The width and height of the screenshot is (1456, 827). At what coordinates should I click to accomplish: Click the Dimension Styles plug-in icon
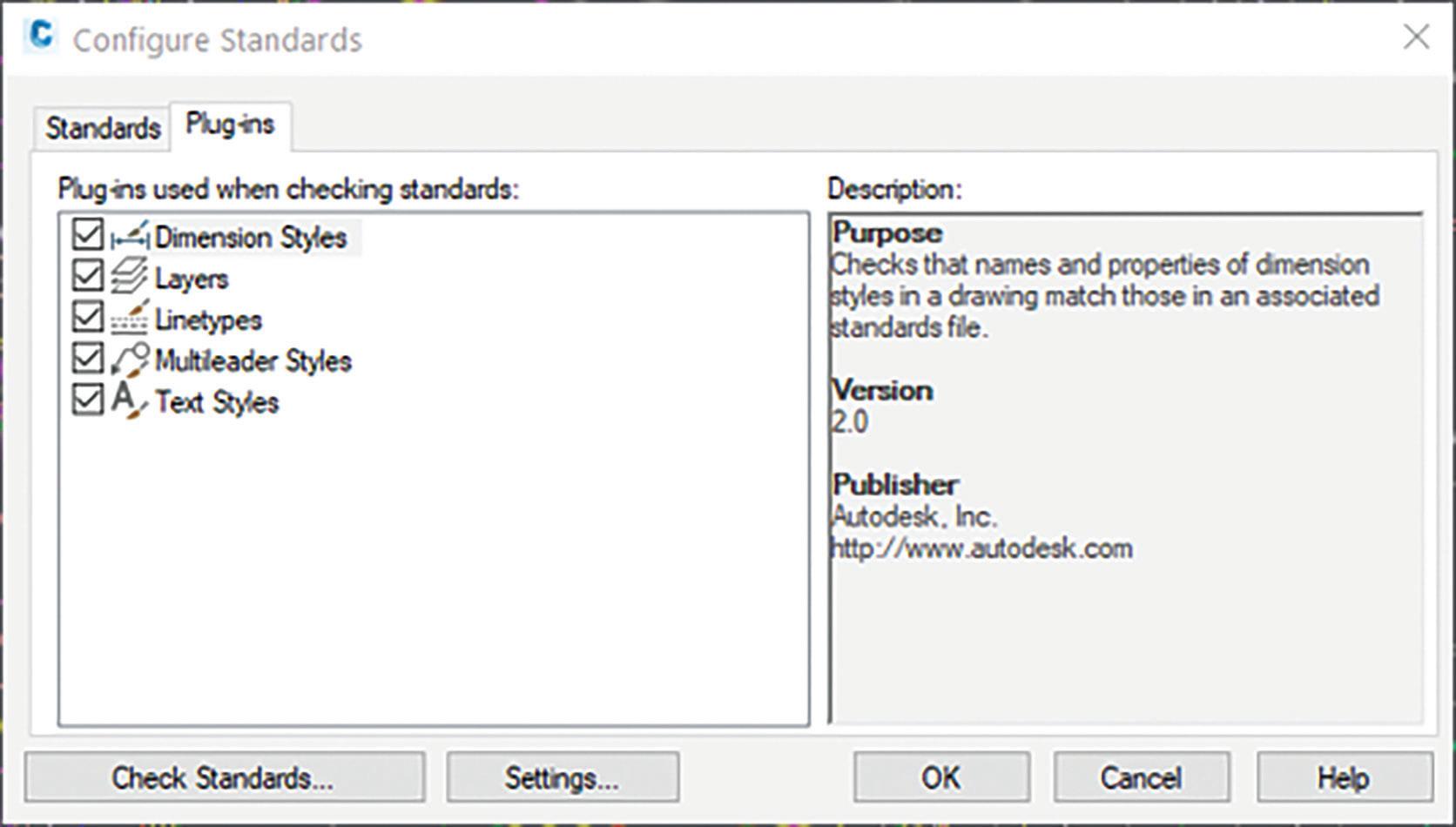point(130,236)
